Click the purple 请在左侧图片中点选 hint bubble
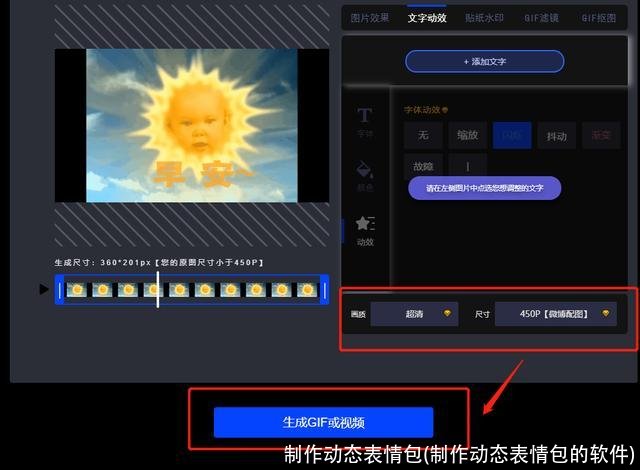 tap(484, 188)
